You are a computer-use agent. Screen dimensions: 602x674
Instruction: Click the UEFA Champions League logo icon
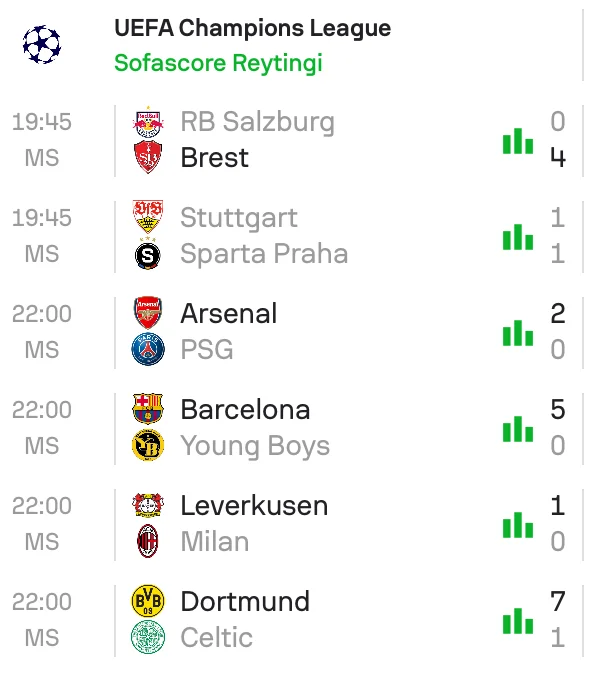41,44
